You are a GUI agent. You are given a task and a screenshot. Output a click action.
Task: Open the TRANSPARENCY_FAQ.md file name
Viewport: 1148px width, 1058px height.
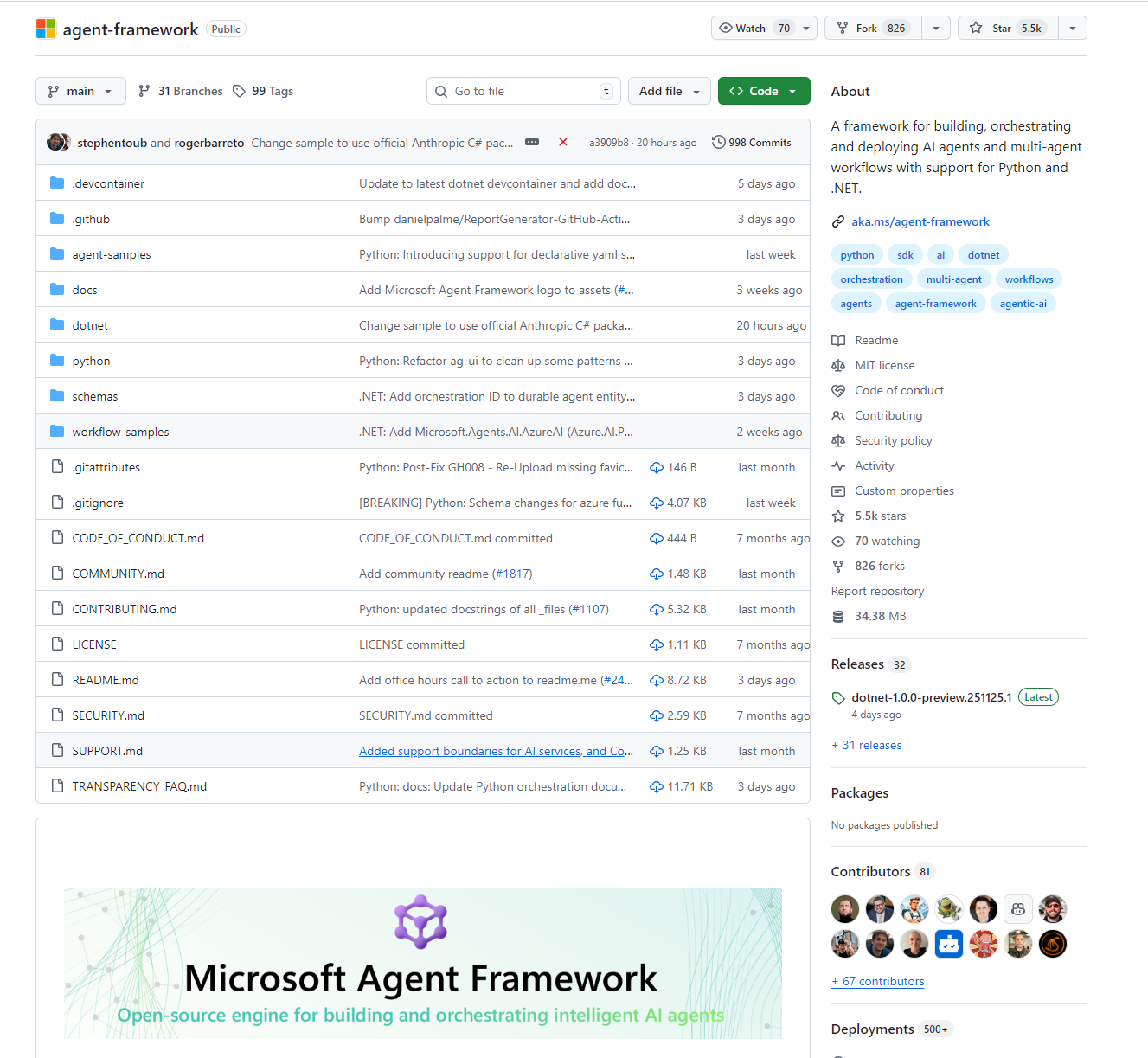(139, 786)
